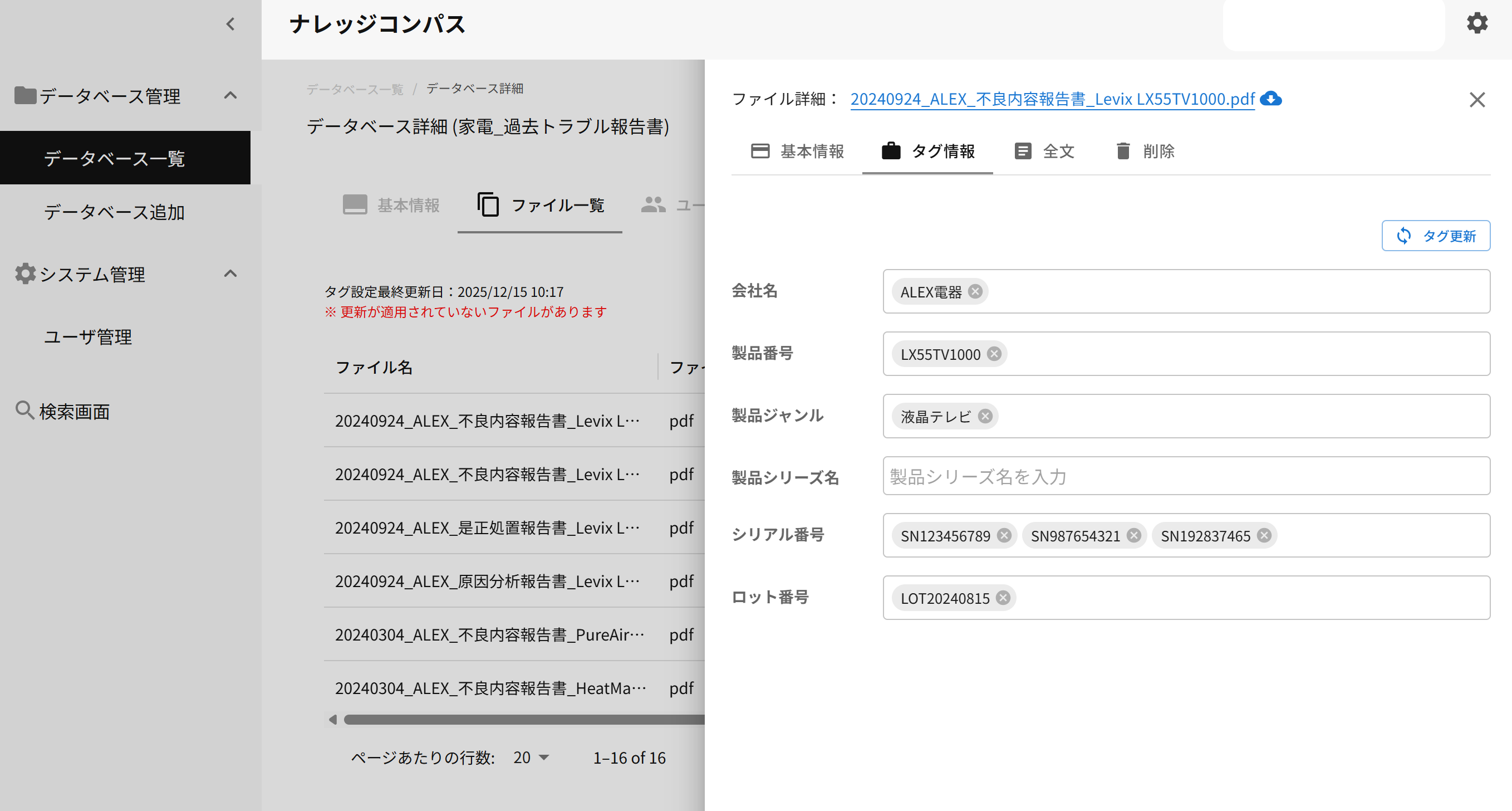1512x811 pixels.
Task: Remove the ALEX電器 company tag
Action: tap(975, 291)
